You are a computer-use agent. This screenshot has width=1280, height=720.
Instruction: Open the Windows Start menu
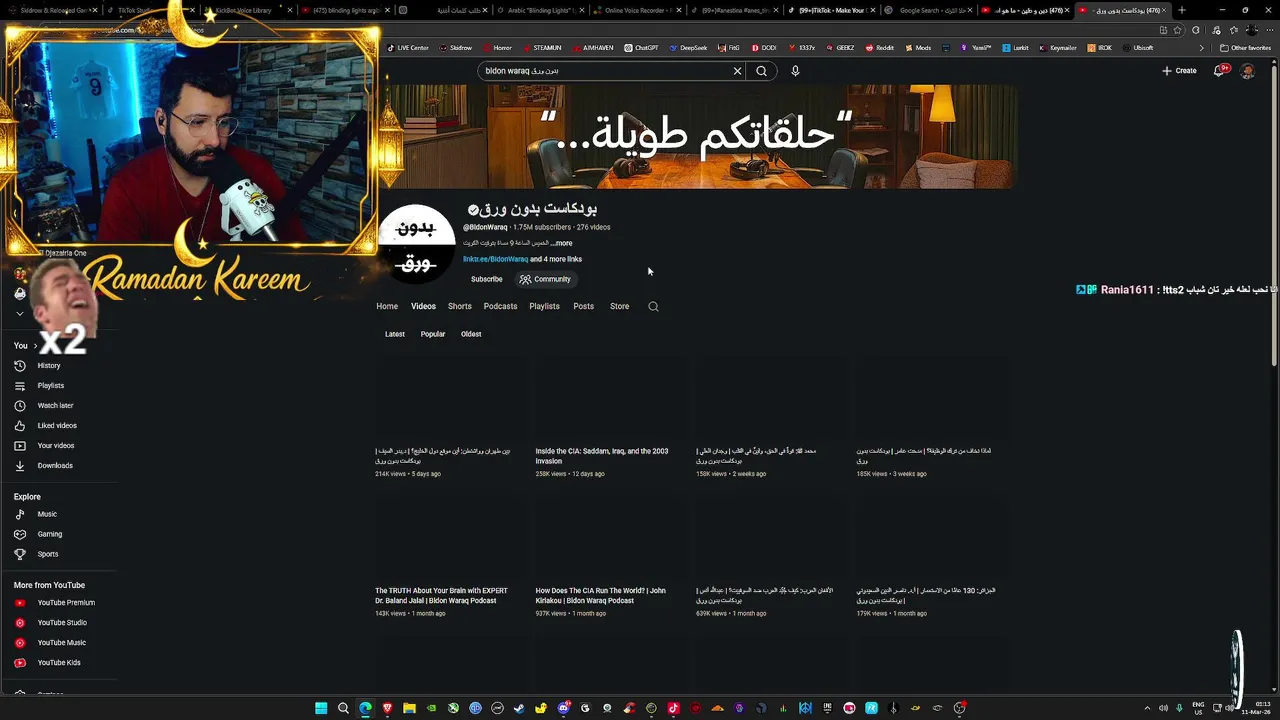click(321, 708)
